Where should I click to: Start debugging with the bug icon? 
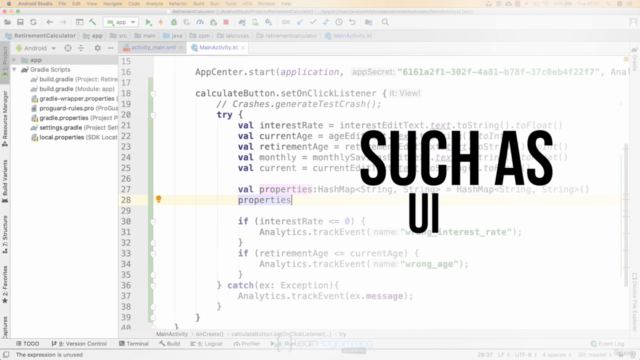pos(174,22)
